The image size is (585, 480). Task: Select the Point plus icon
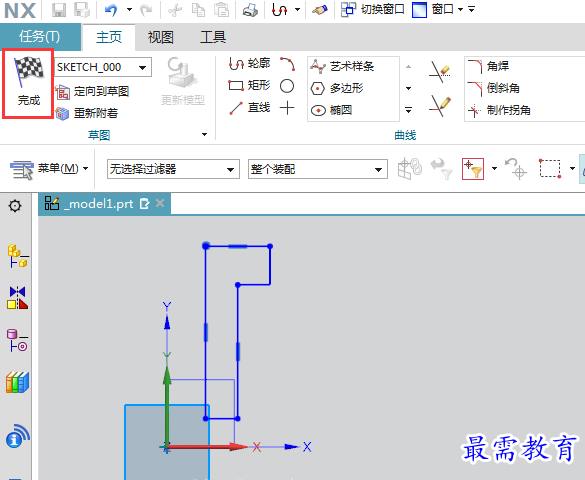click(x=287, y=108)
